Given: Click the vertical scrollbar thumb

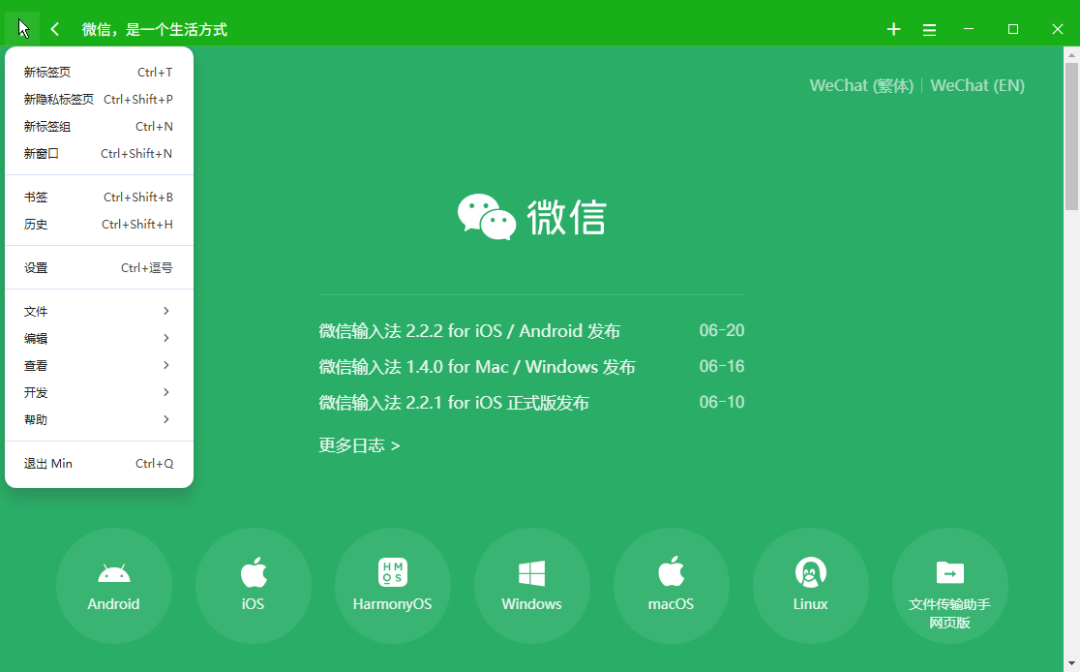Looking at the screenshot, I should coord(1071,136).
